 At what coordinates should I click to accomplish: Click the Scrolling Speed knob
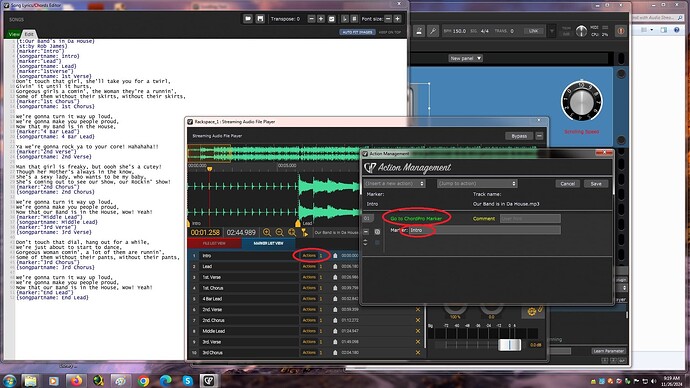click(x=582, y=102)
